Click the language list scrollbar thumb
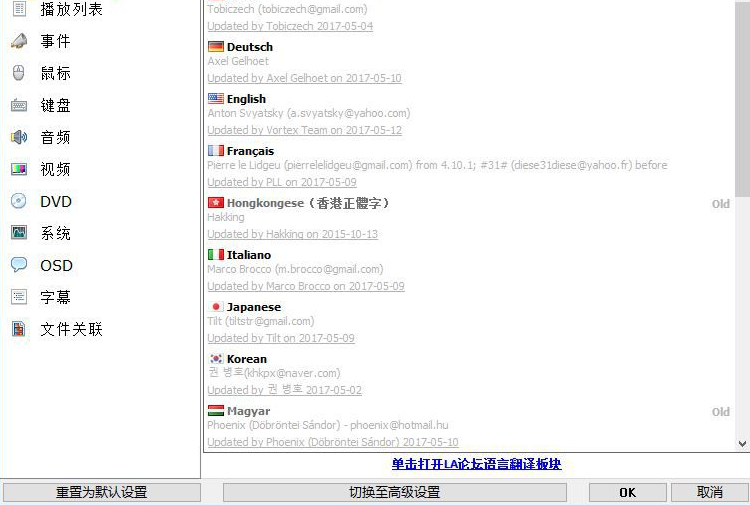The image size is (750, 505). [x=742, y=98]
